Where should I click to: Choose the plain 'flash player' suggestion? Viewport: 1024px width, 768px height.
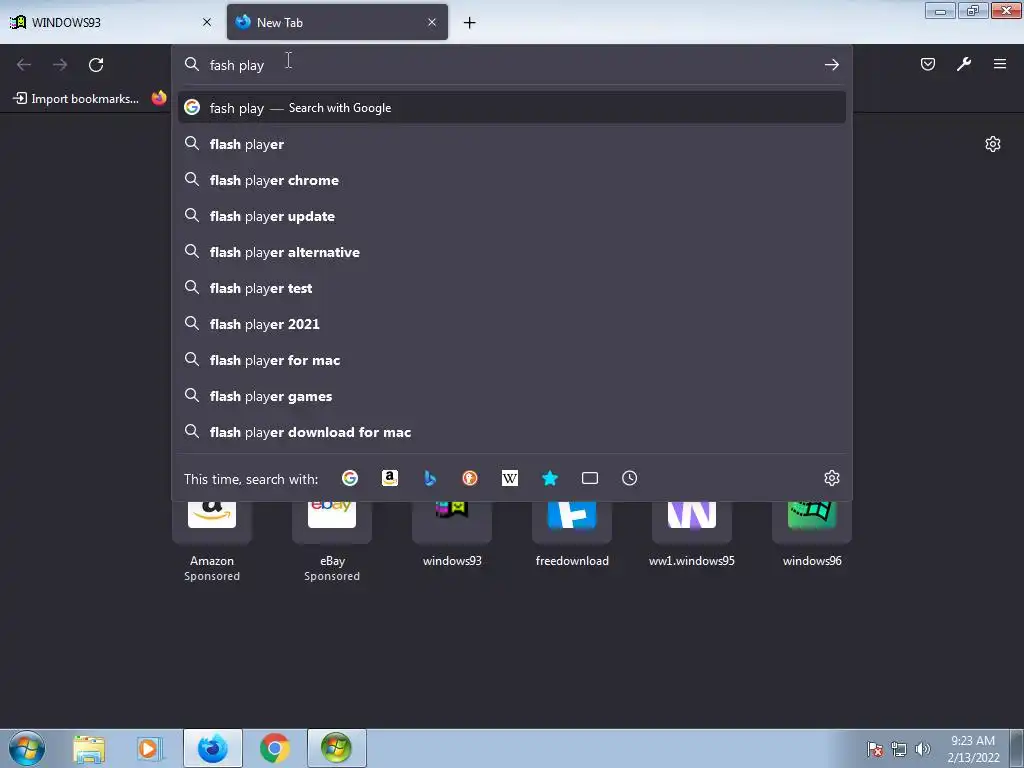click(512, 144)
